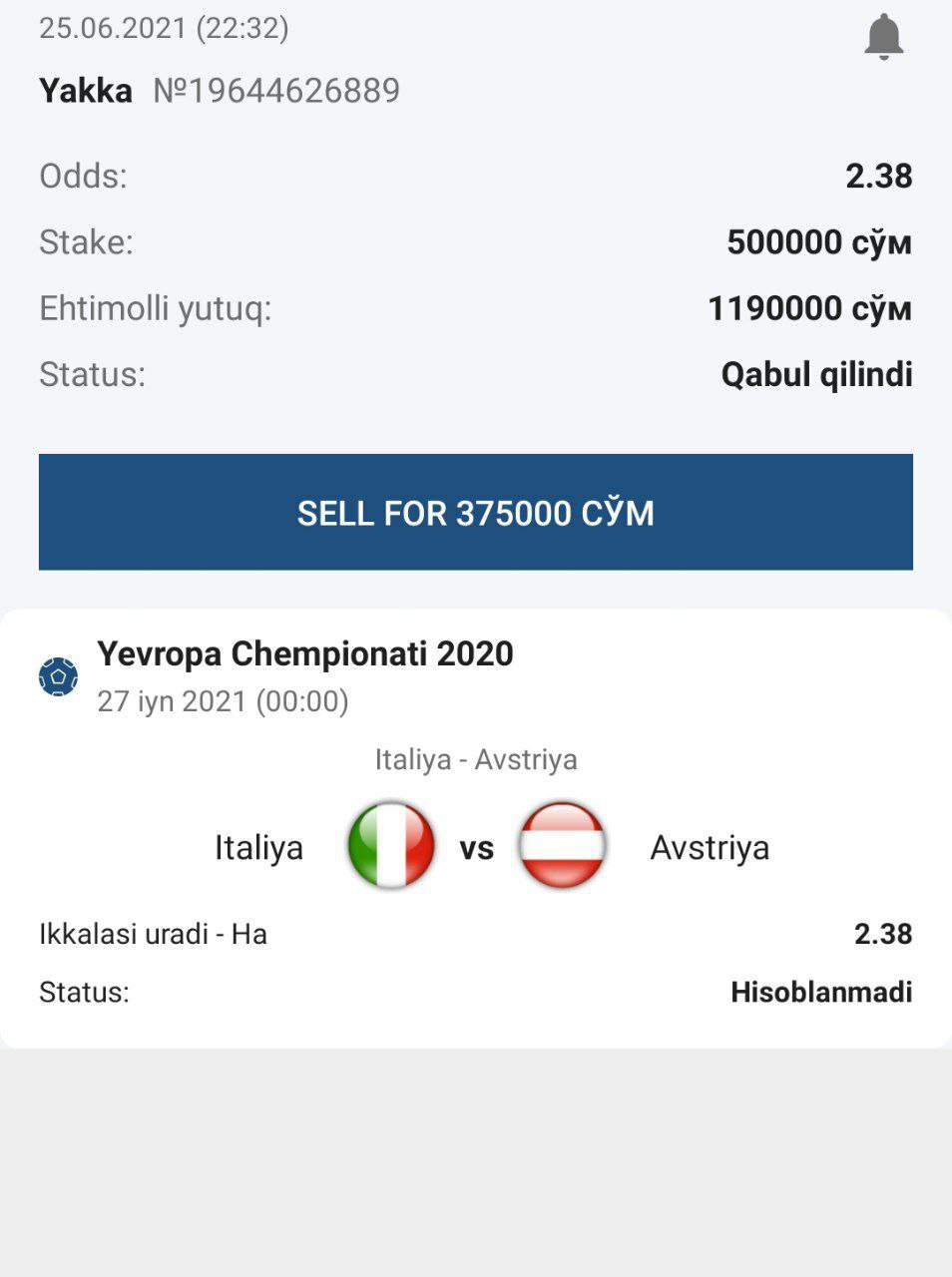952x1277 pixels.
Task: Click the Italiya - Avstriya match subtitle
Action: pyautogui.click(x=476, y=760)
